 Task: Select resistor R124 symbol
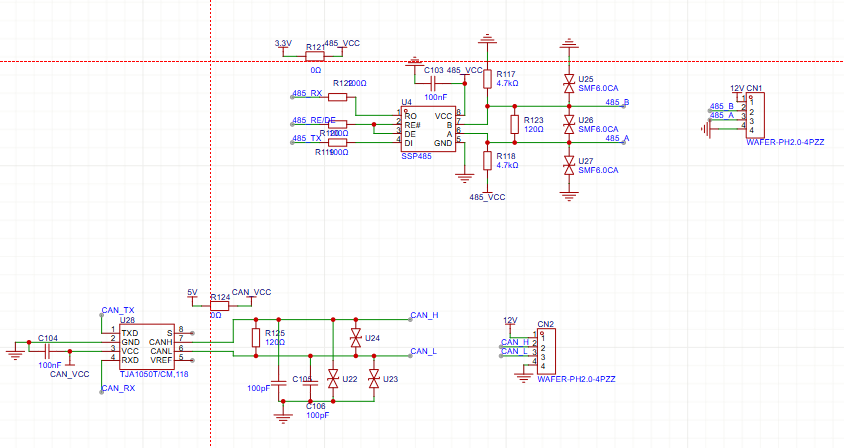point(220,306)
